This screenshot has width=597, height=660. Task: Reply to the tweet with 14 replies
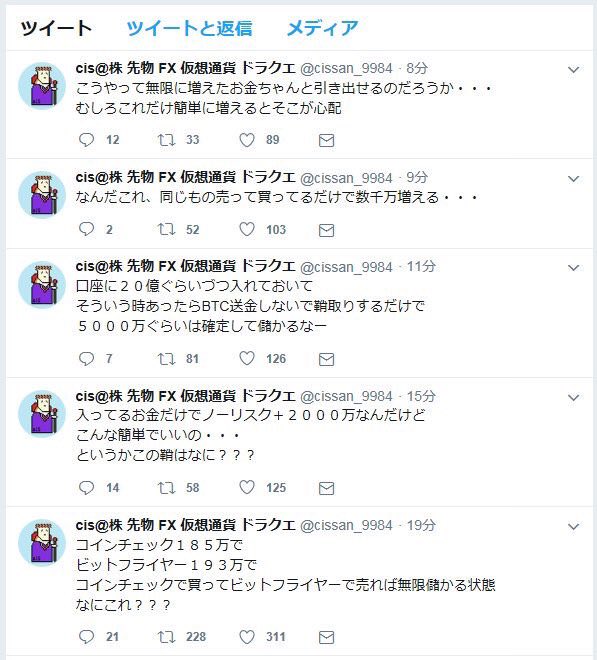(x=86, y=488)
